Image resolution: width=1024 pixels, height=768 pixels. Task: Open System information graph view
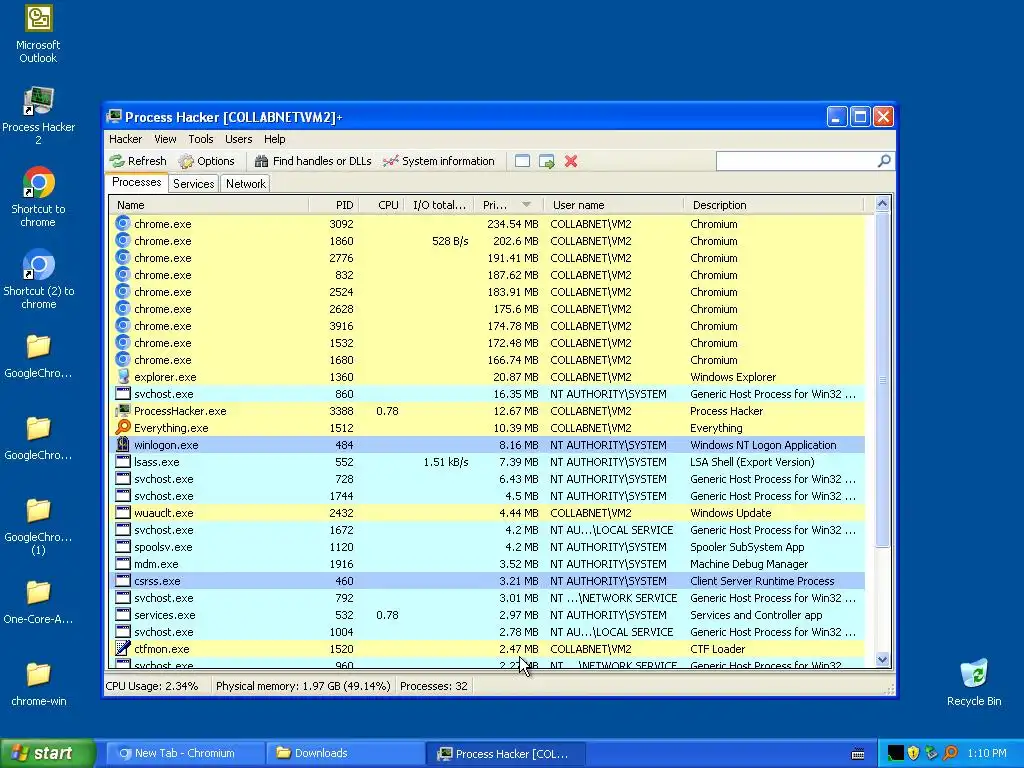[439, 161]
